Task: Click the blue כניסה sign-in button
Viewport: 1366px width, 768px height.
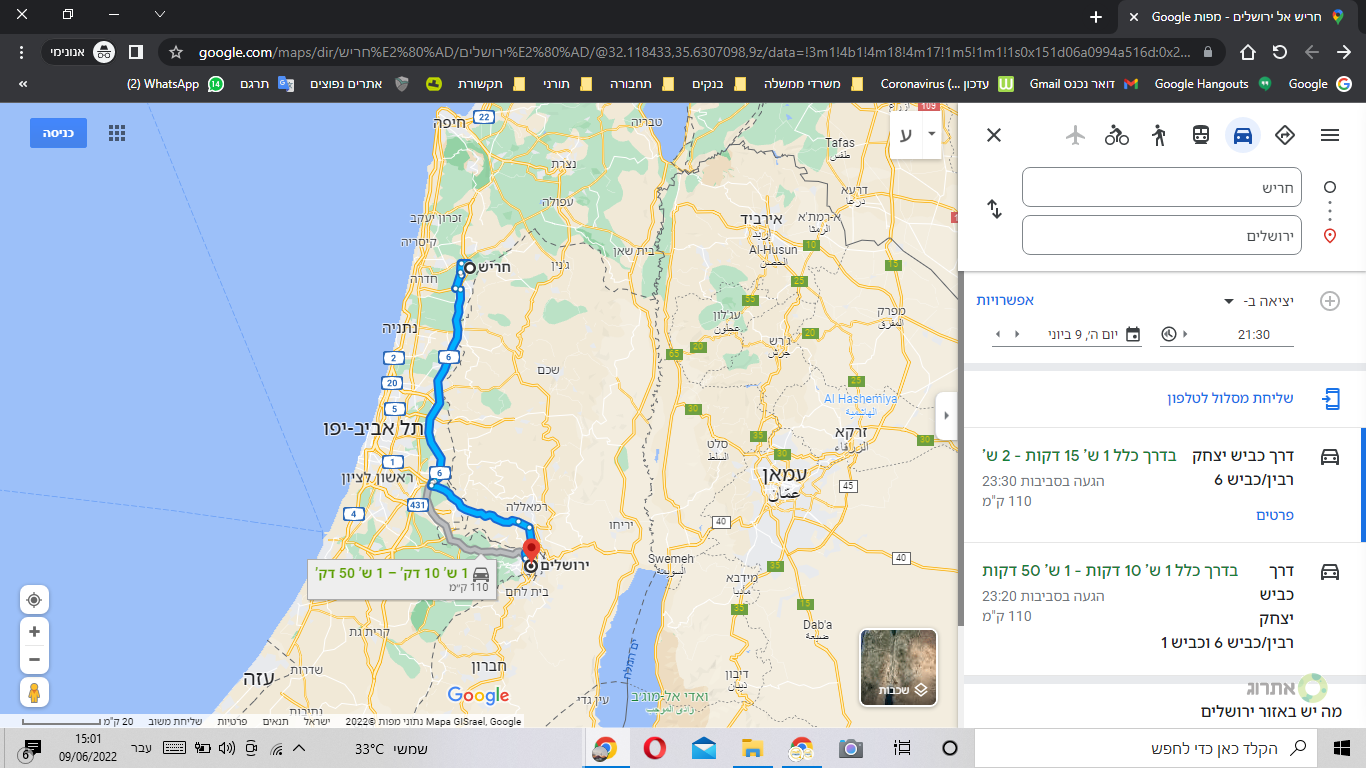Action: click(58, 133)
